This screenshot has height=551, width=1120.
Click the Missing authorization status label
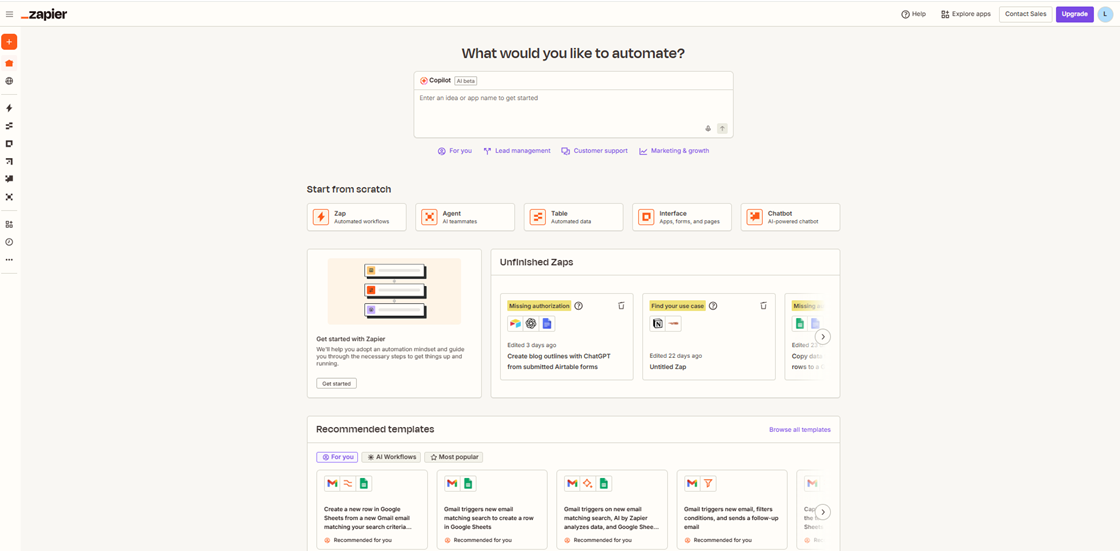pos(539,306)
